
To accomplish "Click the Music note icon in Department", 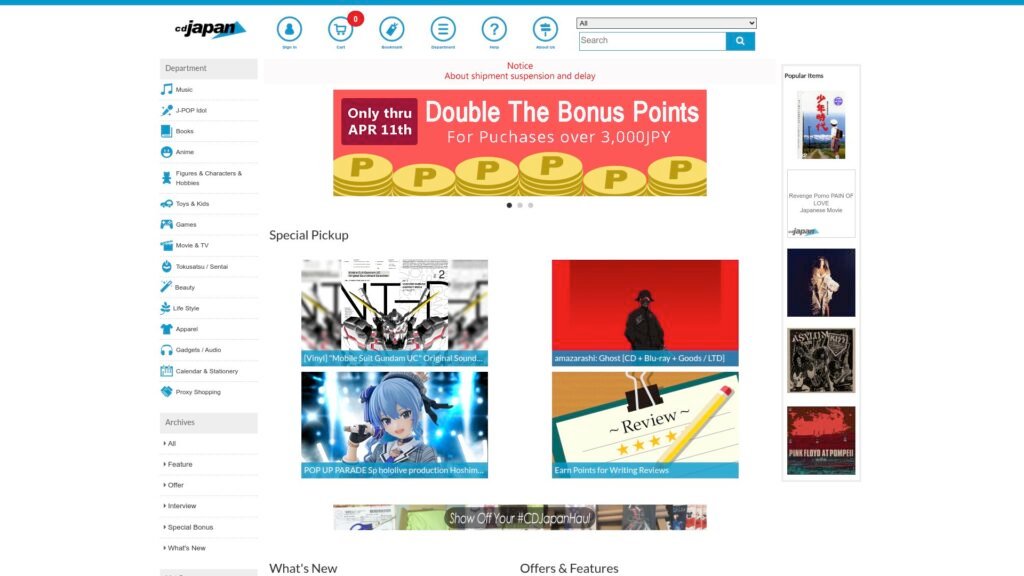I will pos(167,89).
